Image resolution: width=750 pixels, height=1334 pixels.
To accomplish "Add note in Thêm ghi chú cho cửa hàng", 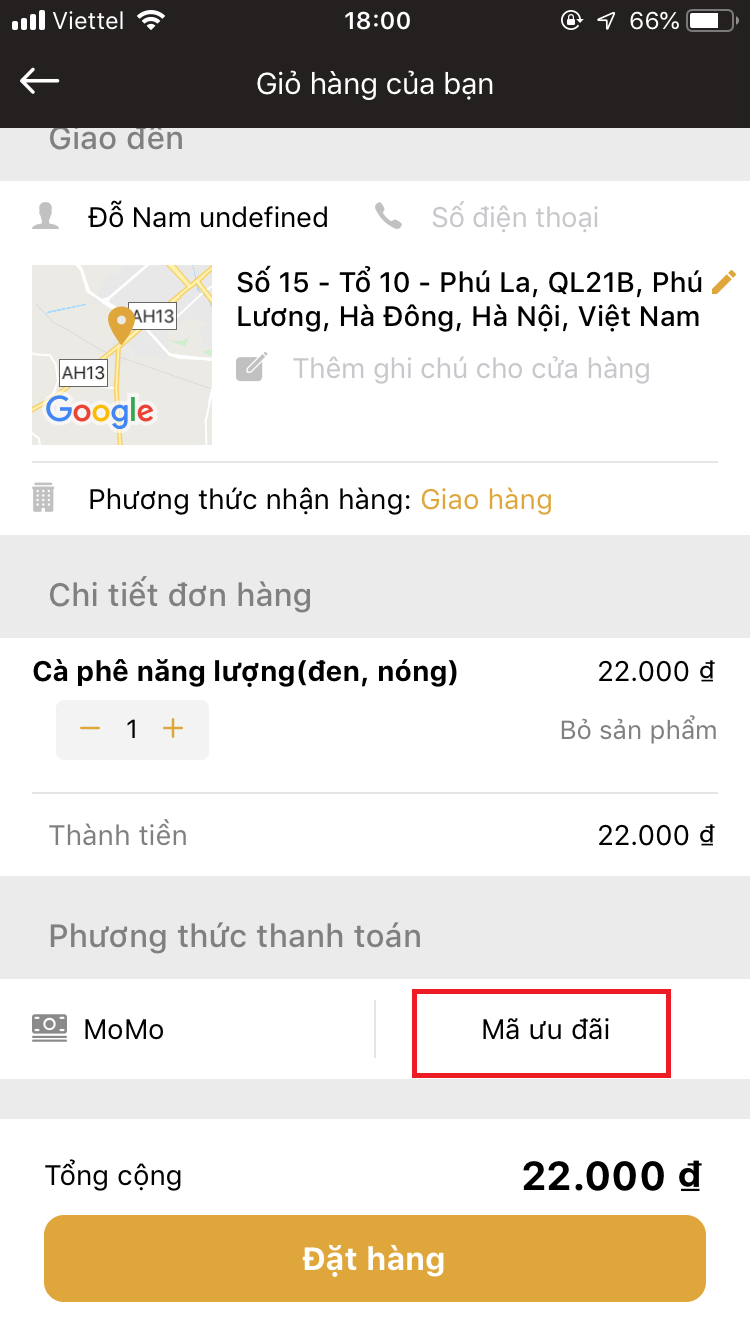I will click(471, 369).
